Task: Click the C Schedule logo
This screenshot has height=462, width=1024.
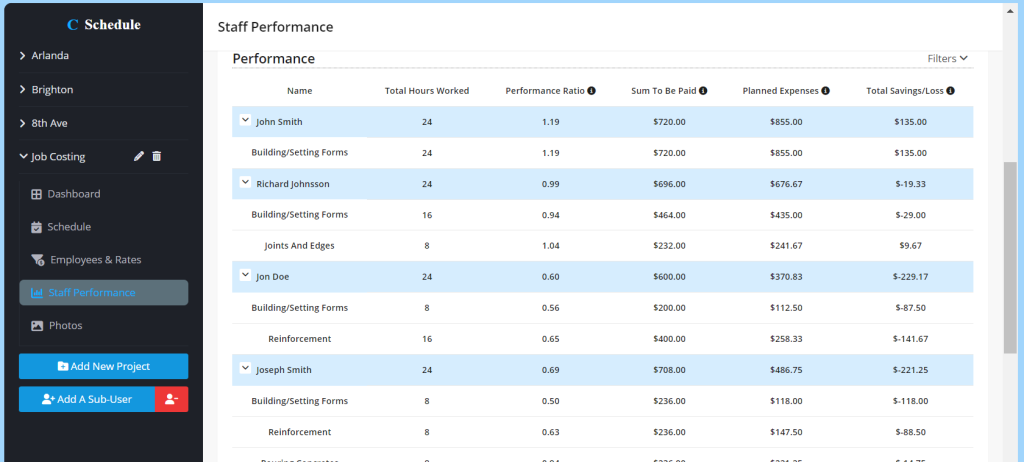Action: click(103, 24)
